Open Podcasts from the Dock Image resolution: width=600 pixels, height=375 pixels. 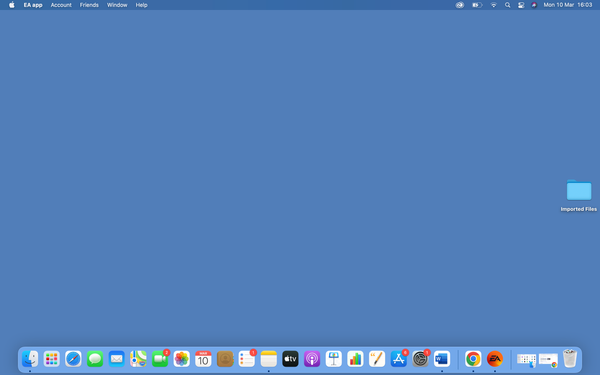tap(312, 359)
